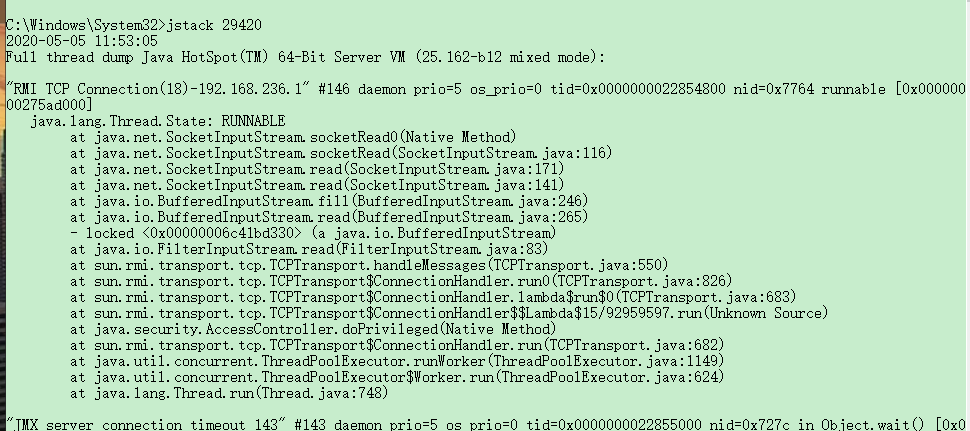Image resolution: width=970 pixels, height=431 pixels.
Task: Click the ConnectionHandler.run0 stack frame
Action: [401, 282]
